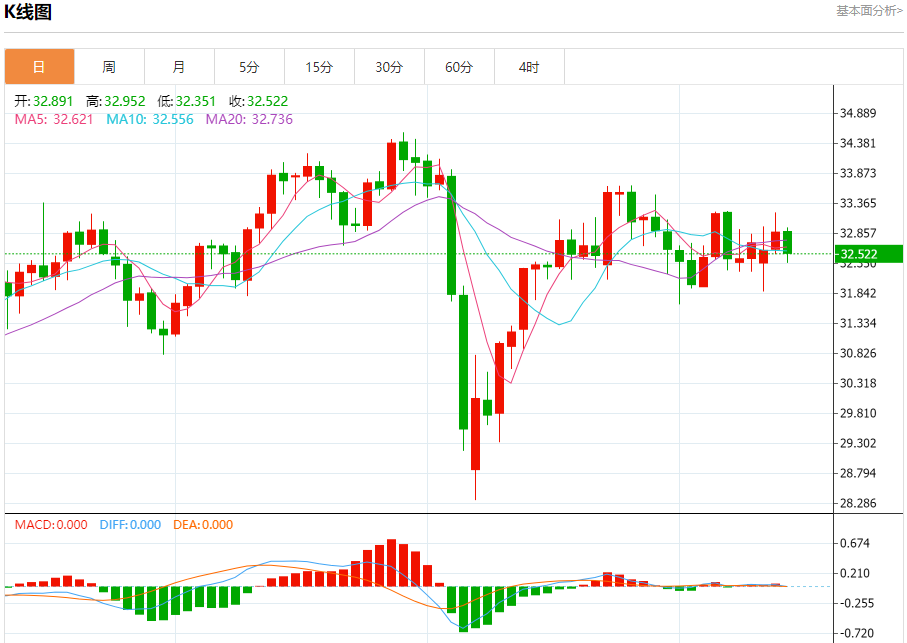Click the 34.889 price axis label
The height and width of the screenshot is (643, 907).
point(859,113)
